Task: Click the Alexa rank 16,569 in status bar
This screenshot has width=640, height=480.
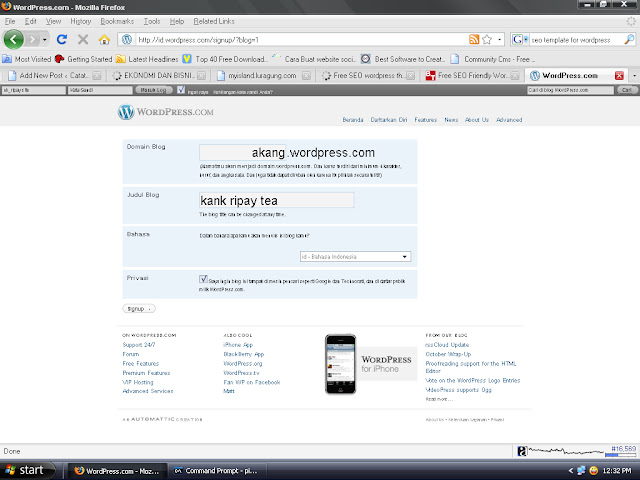Action: tap(623, 449)
